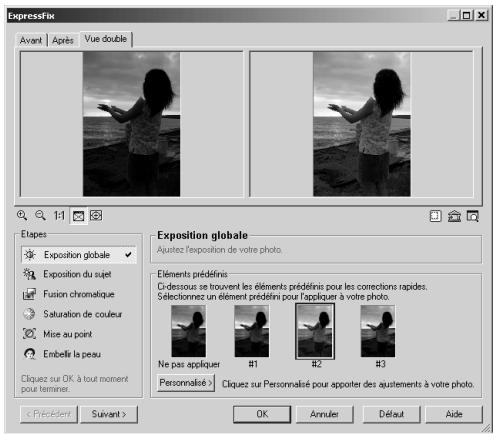Maximize the ExpressFix window
Image resolution: width=493 pixels, height=434 pixels.
467,15
